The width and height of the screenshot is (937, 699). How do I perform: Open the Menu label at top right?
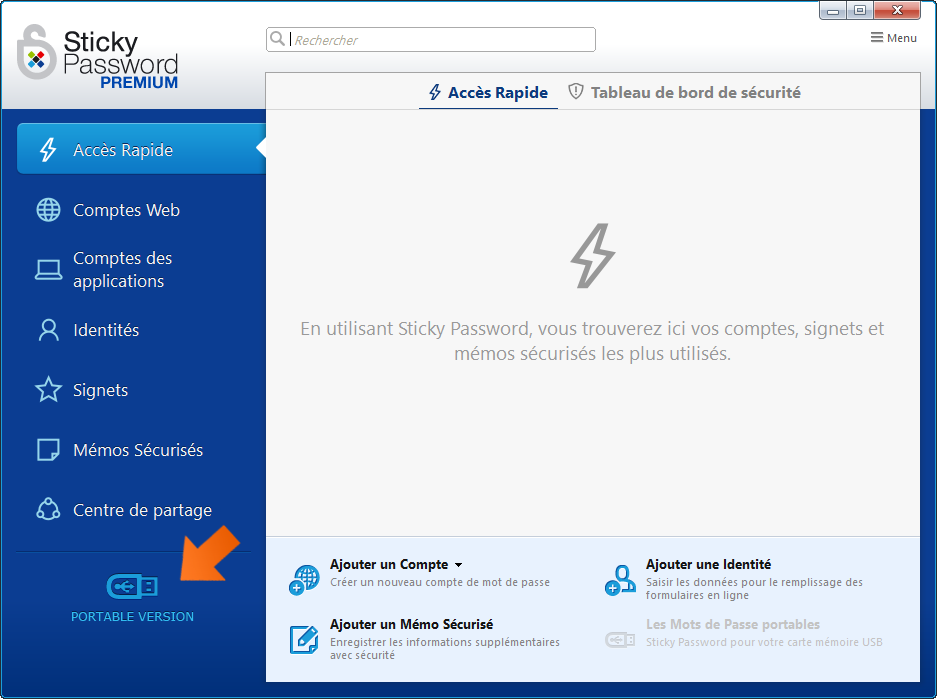[902, 38]
